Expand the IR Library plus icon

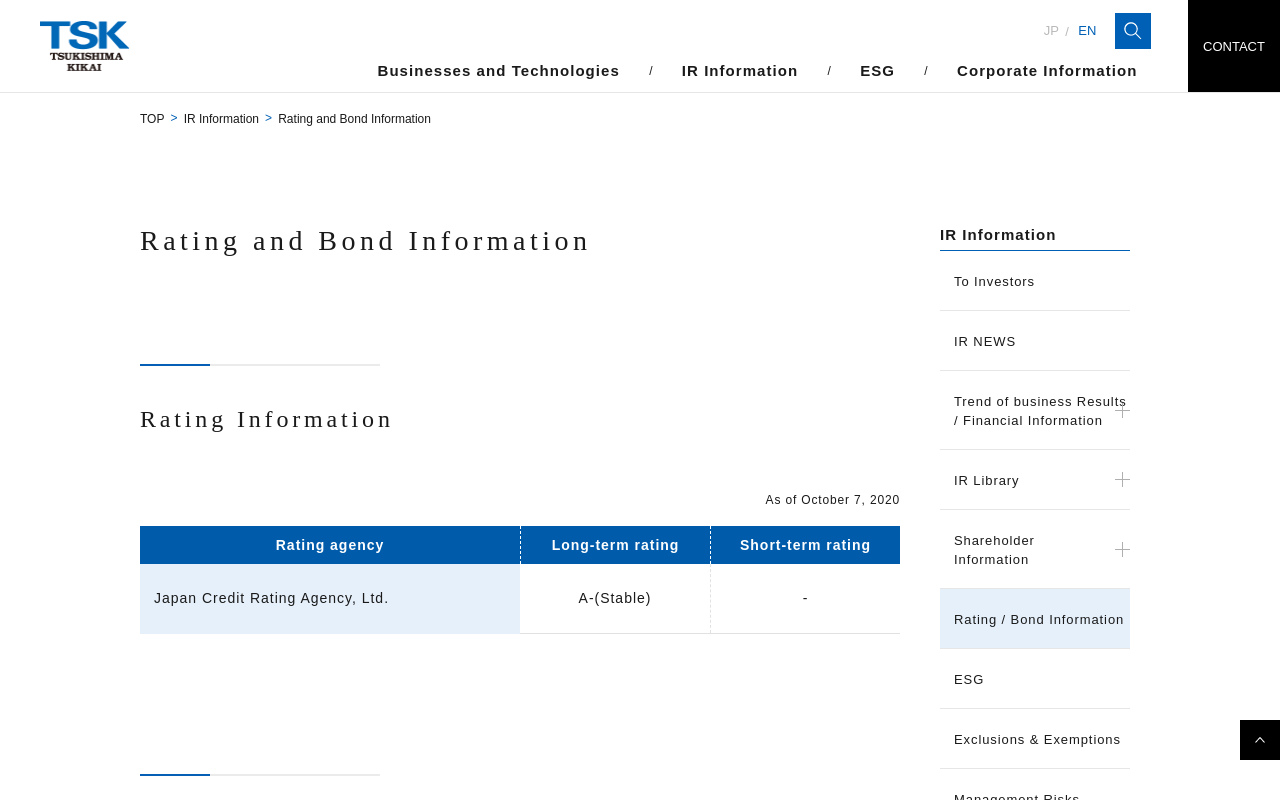(1122, 480)
